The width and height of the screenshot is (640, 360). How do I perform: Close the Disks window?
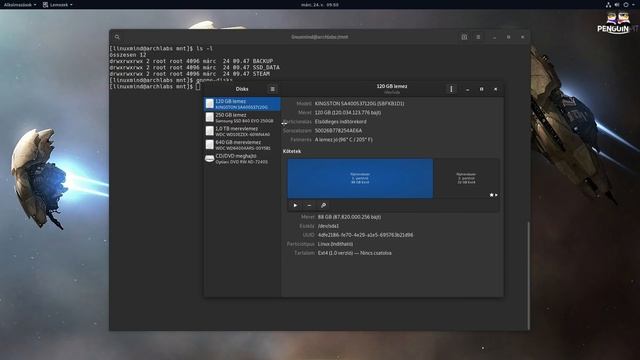click(496, 89)
